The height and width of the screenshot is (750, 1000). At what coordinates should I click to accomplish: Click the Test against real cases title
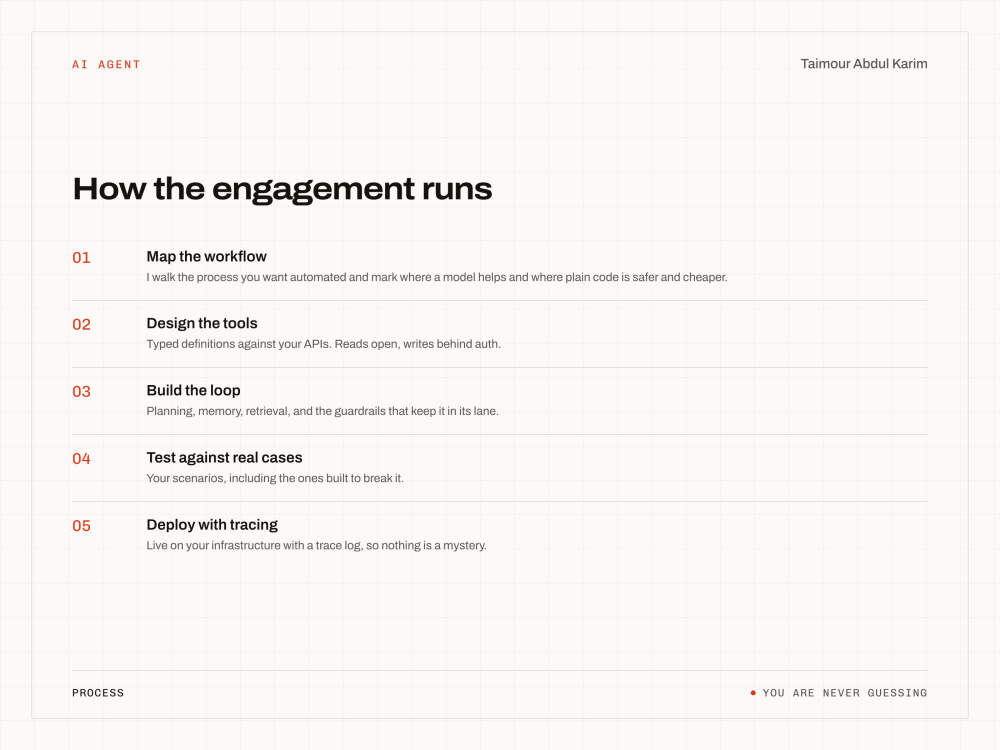tap(224, 458)
